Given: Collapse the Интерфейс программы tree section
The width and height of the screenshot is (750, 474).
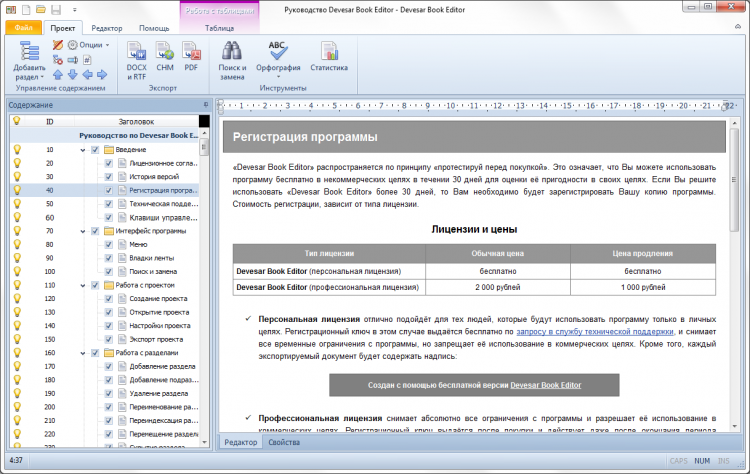Looking at the screenshot, I should pyautogui.click(x=83, y=231).
